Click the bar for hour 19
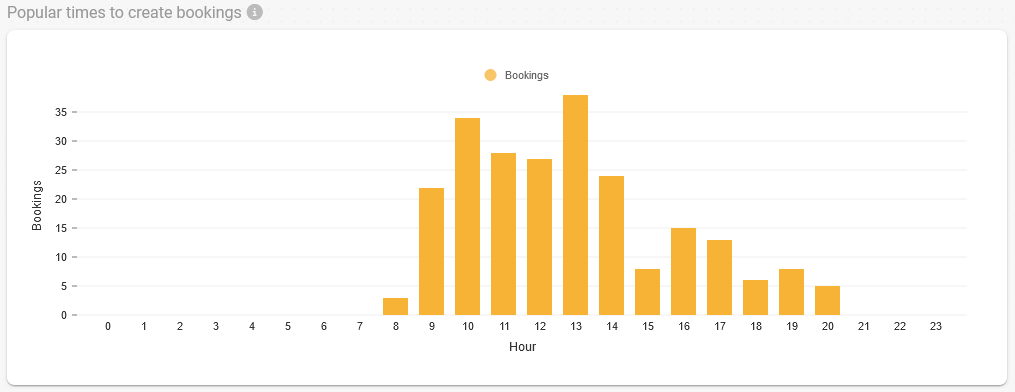This screenshot has height=392, width=1015. (791, 292)
